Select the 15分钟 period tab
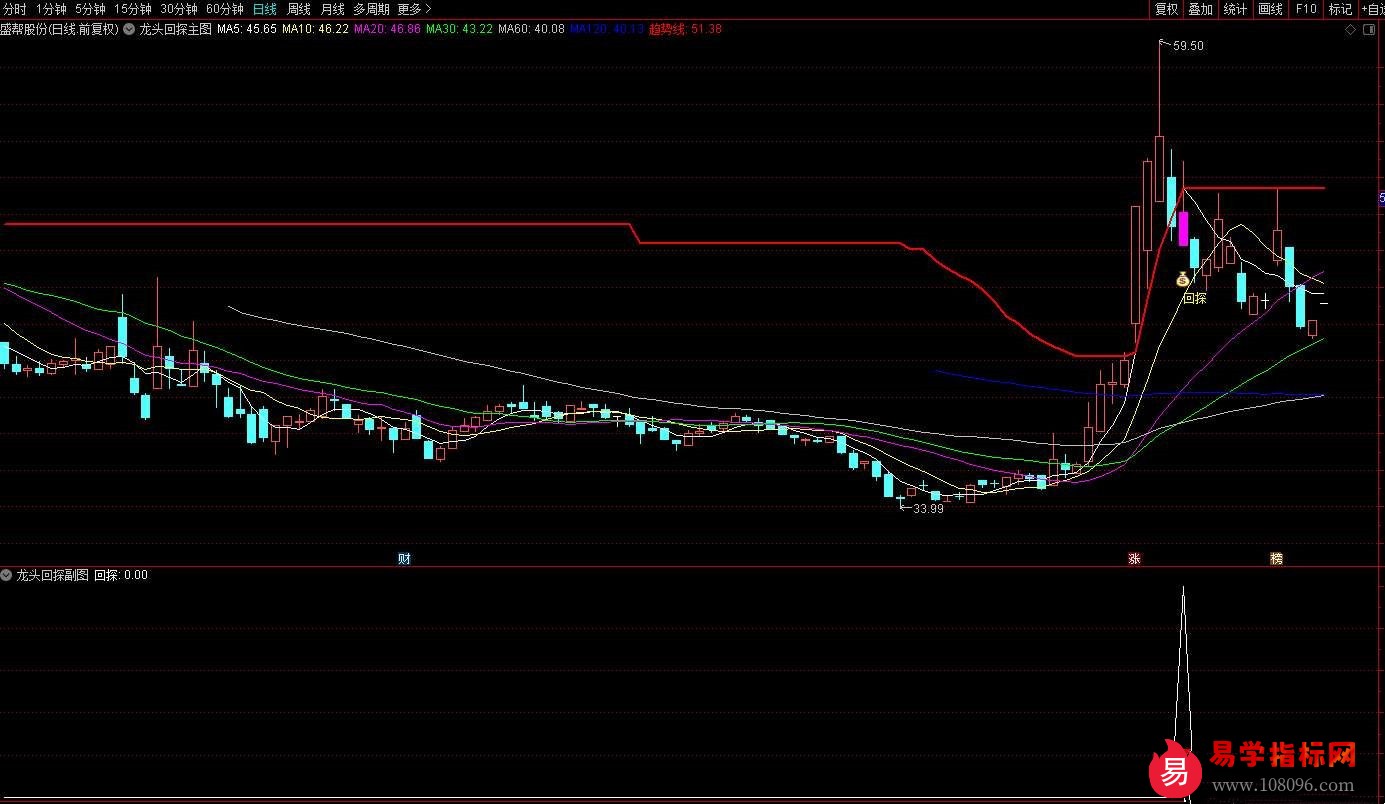1385x804 pixels. coord(132,9)
